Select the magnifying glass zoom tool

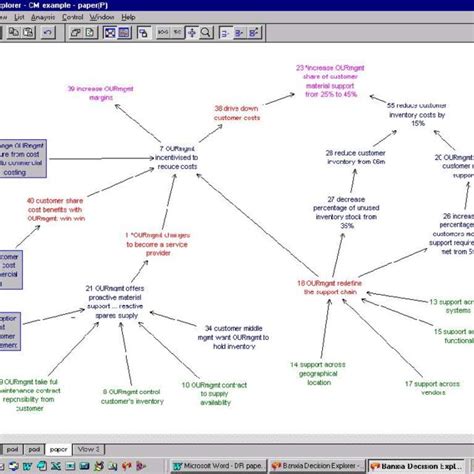206,32
